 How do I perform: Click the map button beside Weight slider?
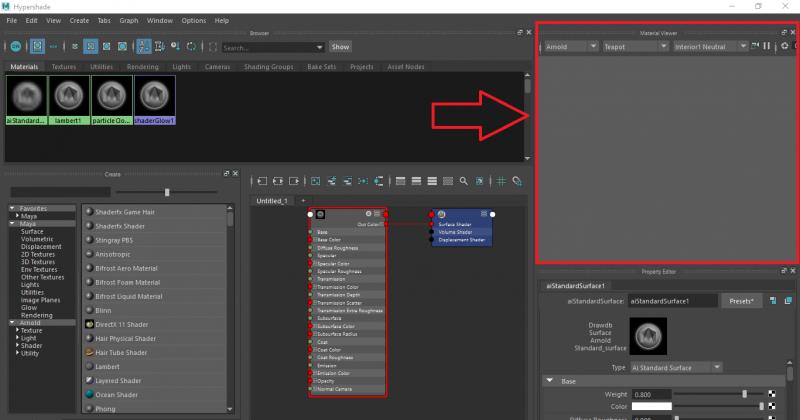(x=772, y=394)
